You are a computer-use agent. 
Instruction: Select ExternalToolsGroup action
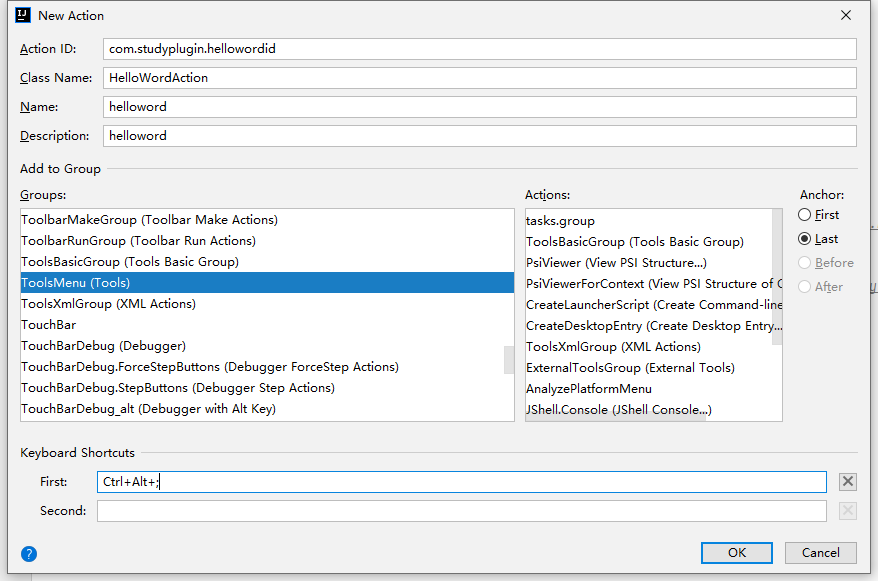(653, 368)
